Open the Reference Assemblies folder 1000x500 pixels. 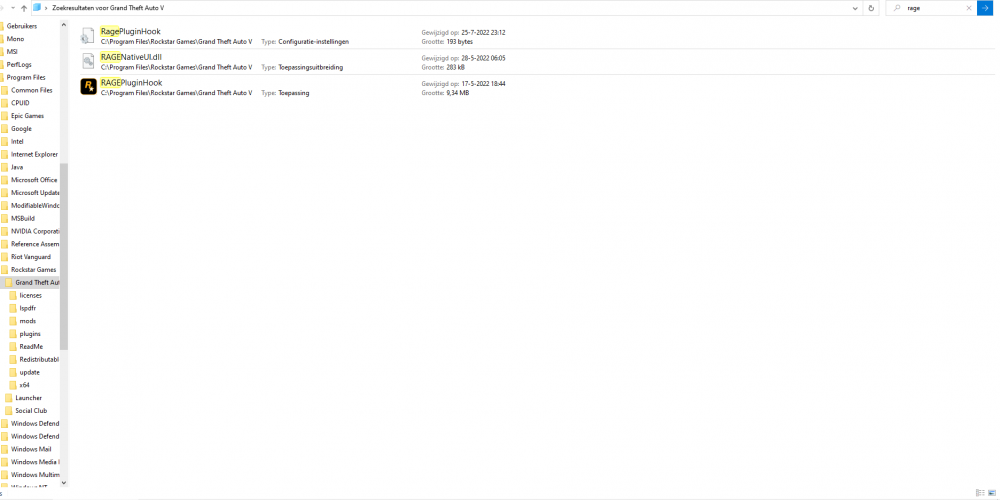click(x=35, y=244)
